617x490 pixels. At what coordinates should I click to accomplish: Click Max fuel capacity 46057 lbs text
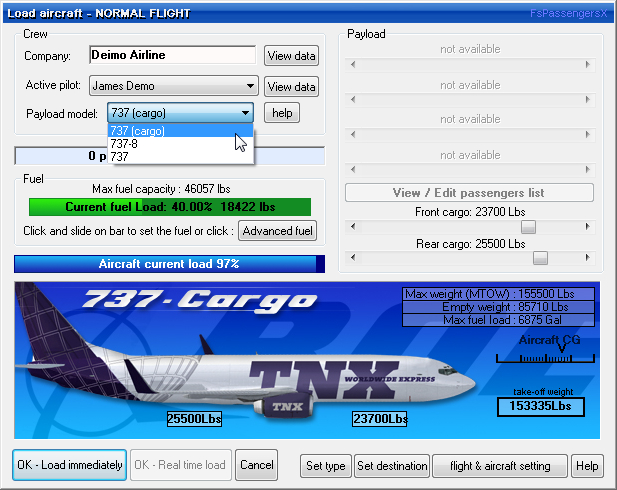[x=161, y=189]
